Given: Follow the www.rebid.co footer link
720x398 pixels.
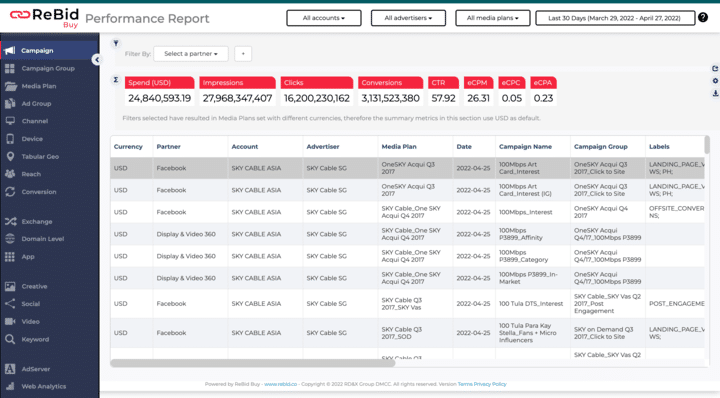Looking at the screenshot, I should tap(281, 384).
